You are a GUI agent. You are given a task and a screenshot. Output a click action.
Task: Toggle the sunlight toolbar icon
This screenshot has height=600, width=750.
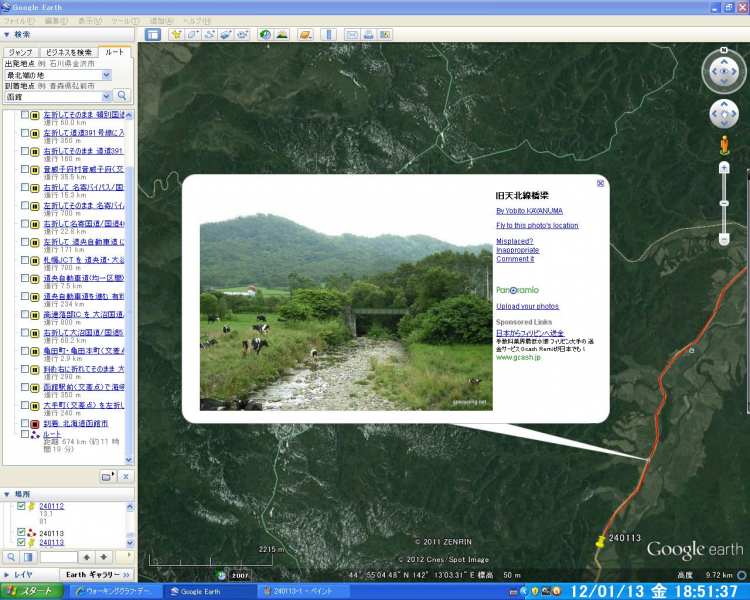coord(282,34)
